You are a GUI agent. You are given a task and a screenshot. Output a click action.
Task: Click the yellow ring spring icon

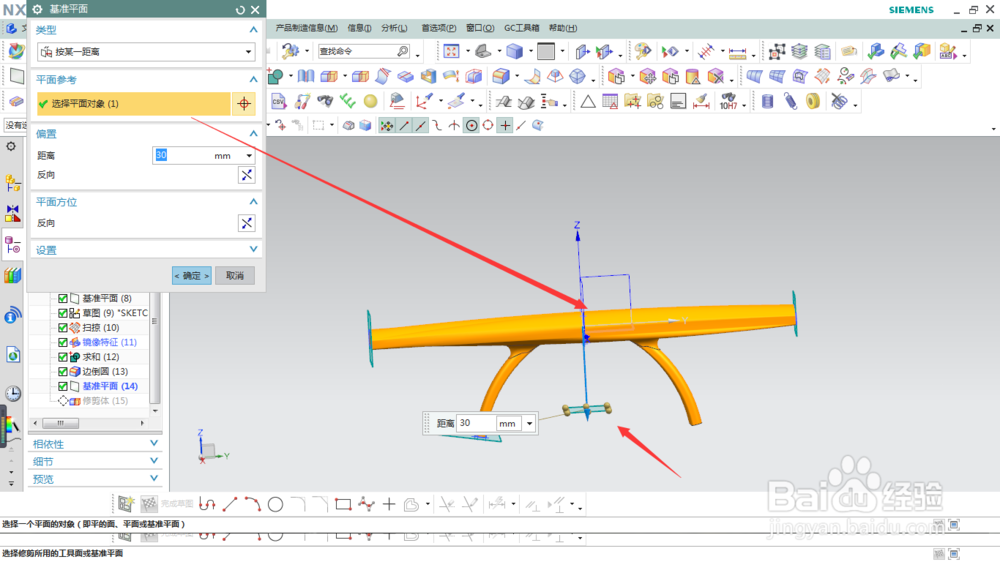[x=812, y=101]
